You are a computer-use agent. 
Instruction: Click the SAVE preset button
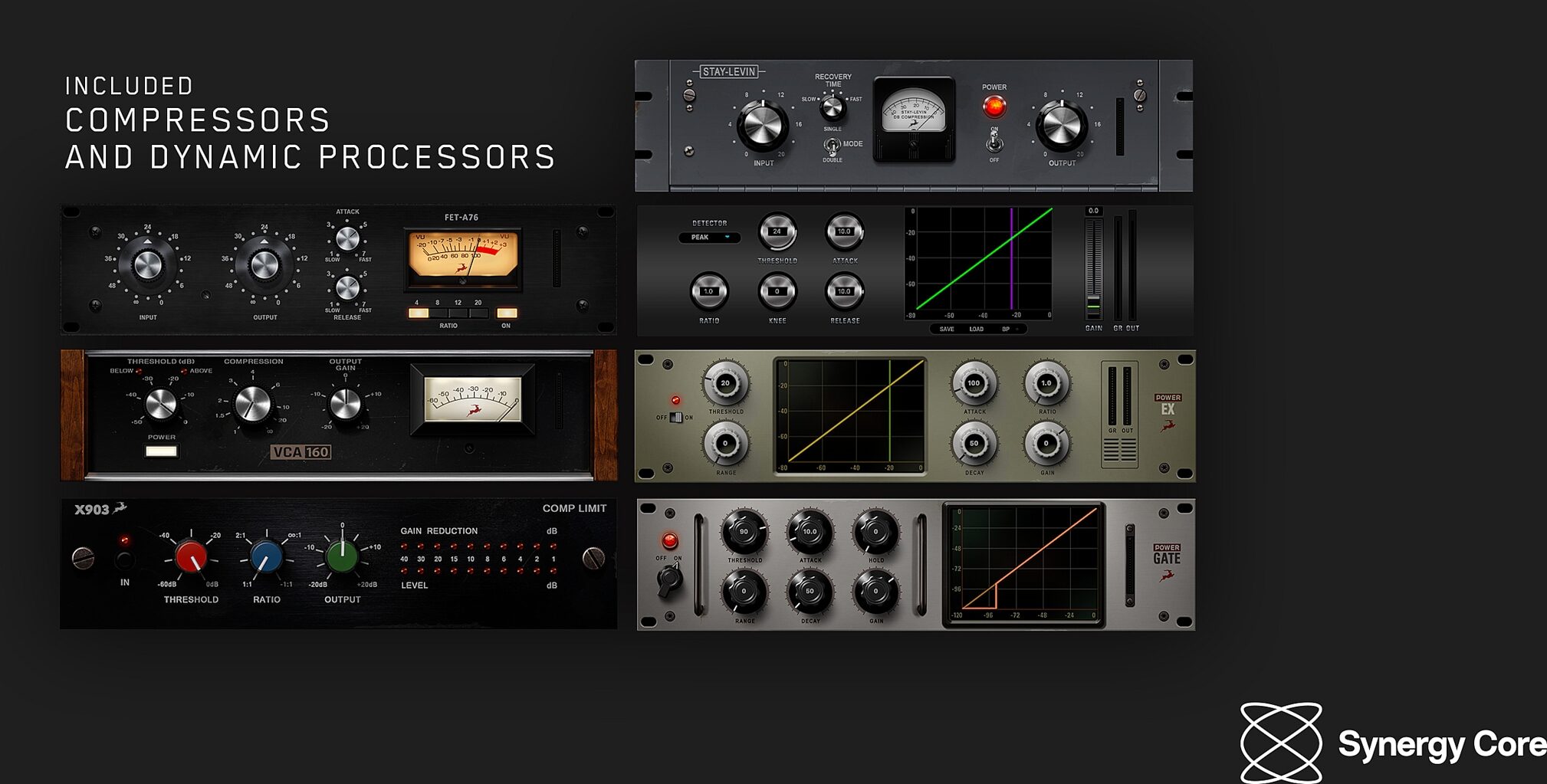click(947, 329)
